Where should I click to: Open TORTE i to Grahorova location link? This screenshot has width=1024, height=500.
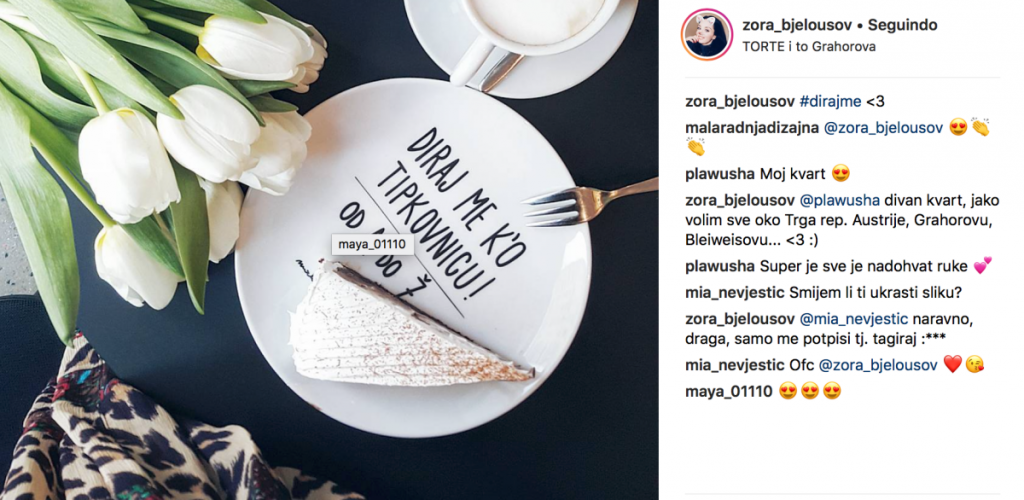click(808, 46)
